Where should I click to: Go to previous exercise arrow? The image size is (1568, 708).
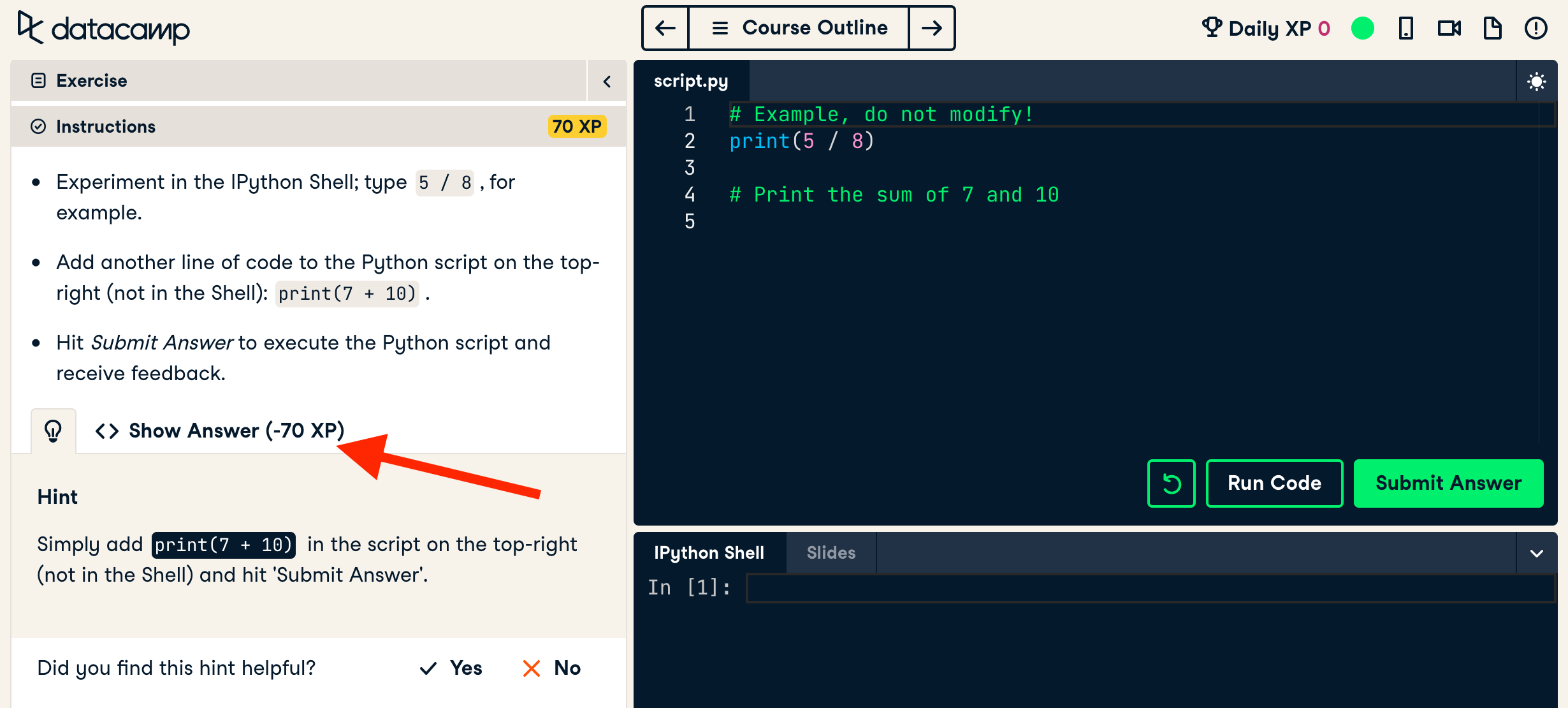point(665,28)
